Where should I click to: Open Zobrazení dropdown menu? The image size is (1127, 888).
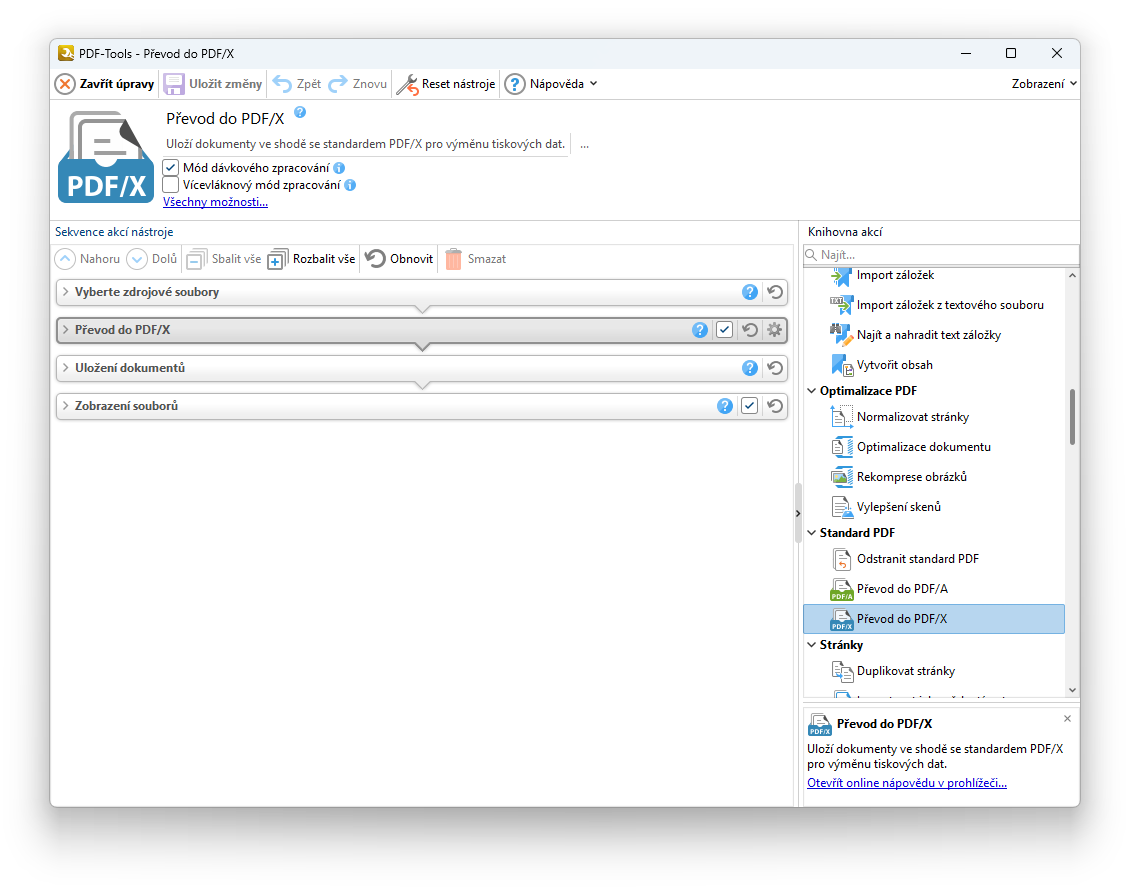click(1044, 84)
